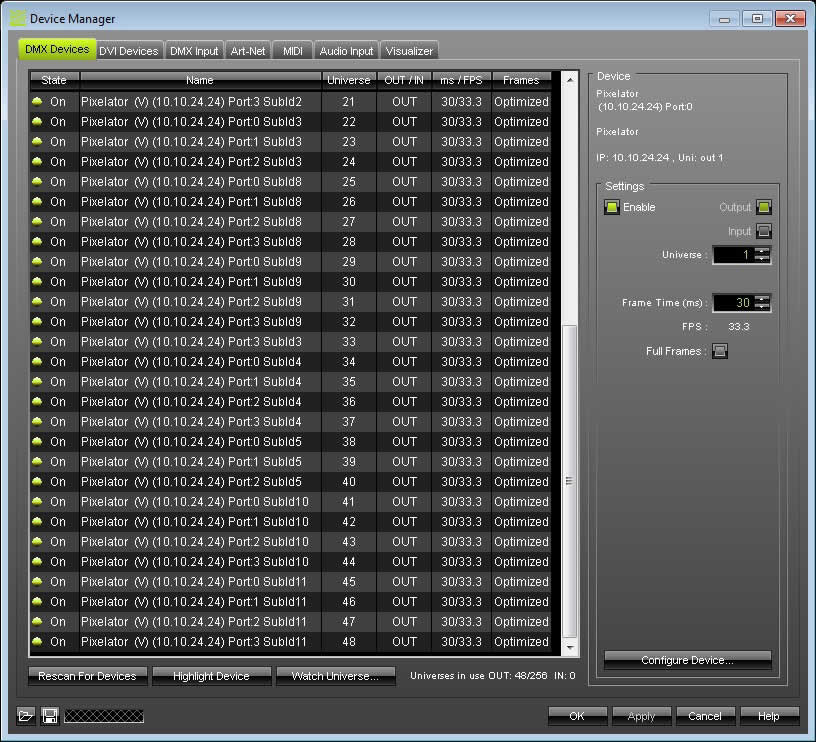Open Configure Device settings
816x742 pixels.
pyautogui.click(x=687, y=660)
